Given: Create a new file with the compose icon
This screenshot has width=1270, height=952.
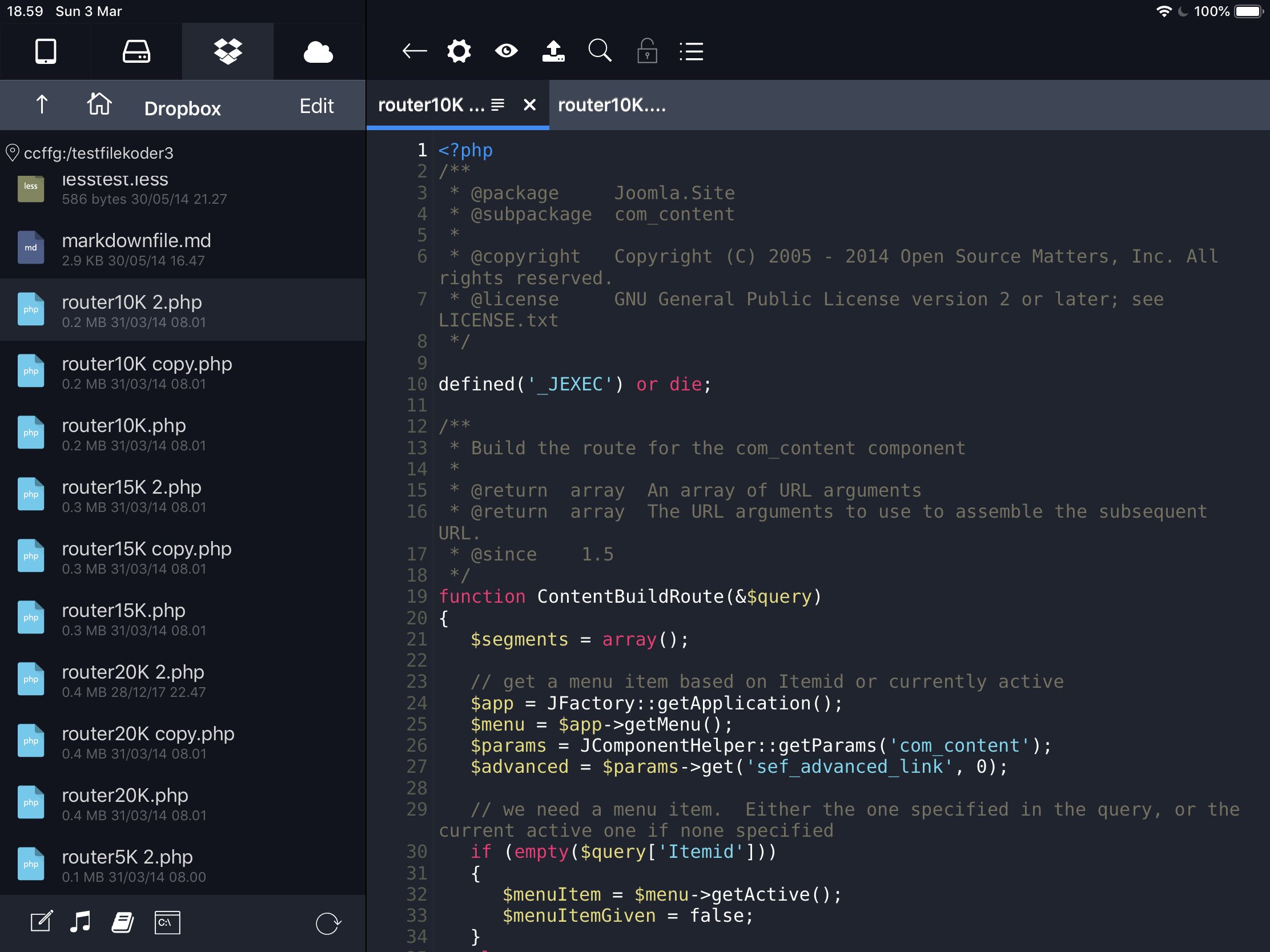Looking at the screenshot, I should 41,922.
